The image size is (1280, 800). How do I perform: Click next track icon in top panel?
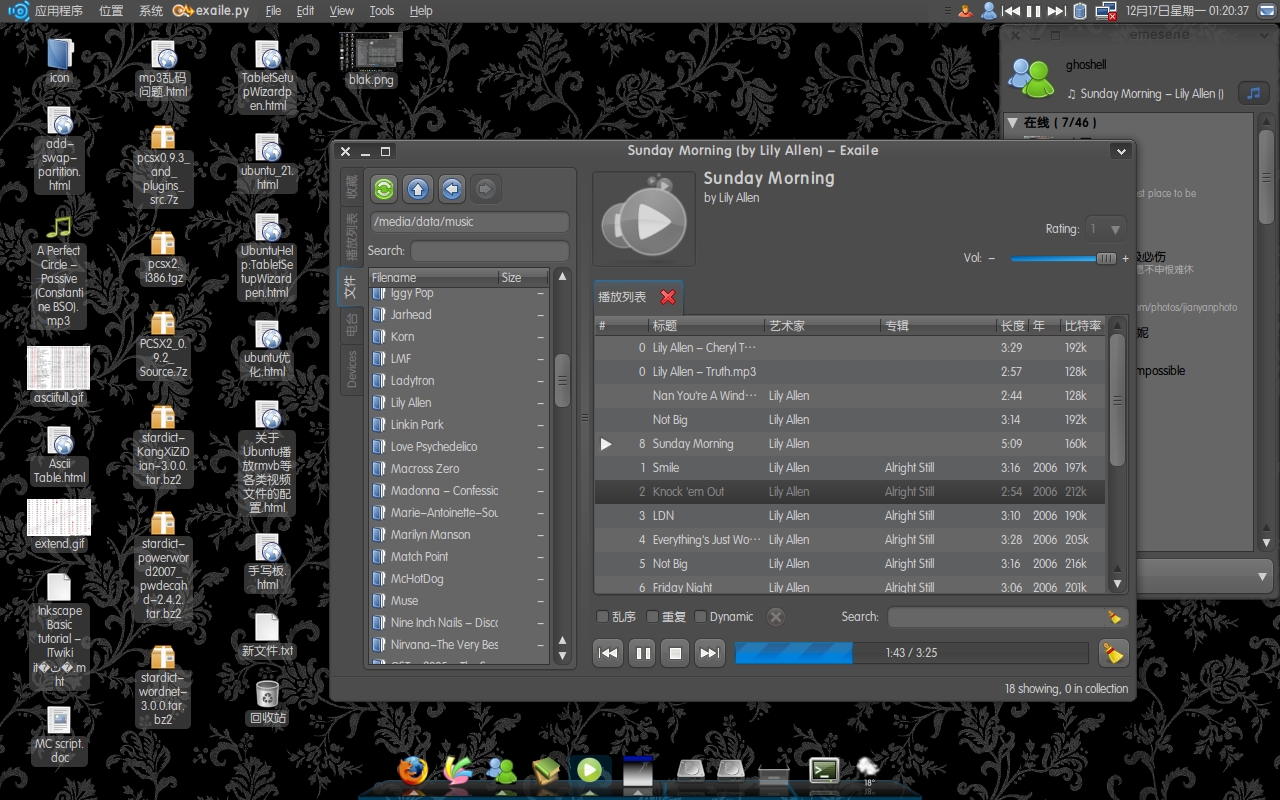click(1057, 11)
